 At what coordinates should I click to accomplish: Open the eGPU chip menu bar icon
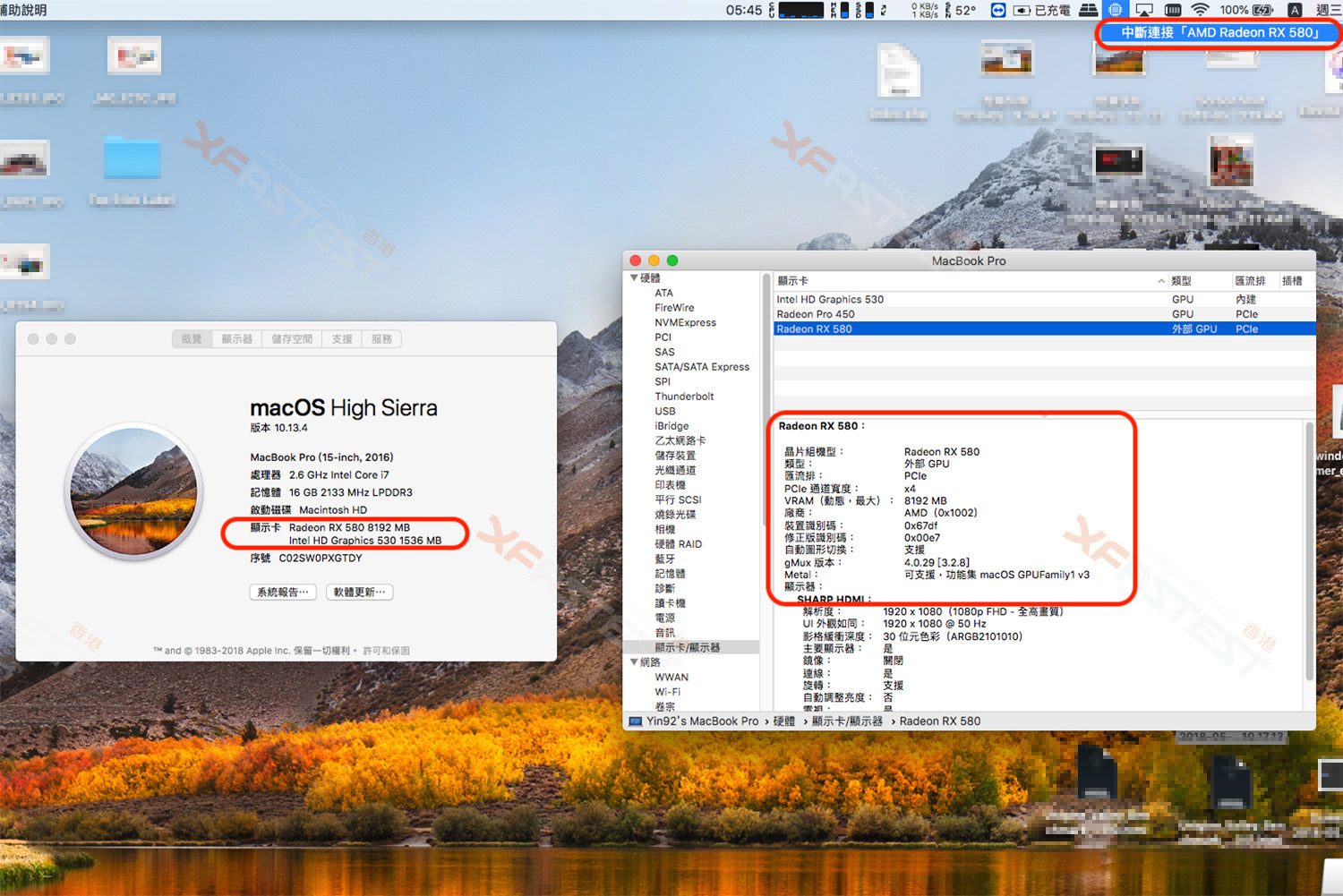pos(1115,10)
